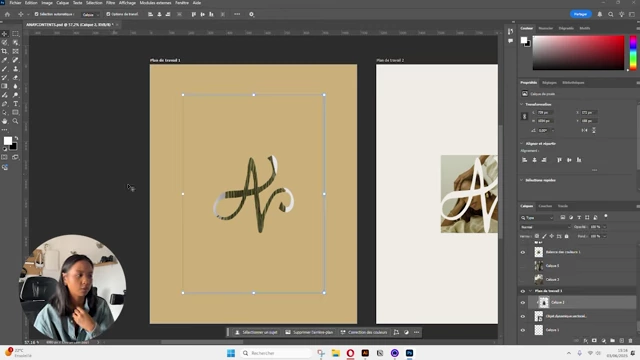Screen dimensions: 640x360
Task: Collapse the Sélections rapides section
Action: 522,180
